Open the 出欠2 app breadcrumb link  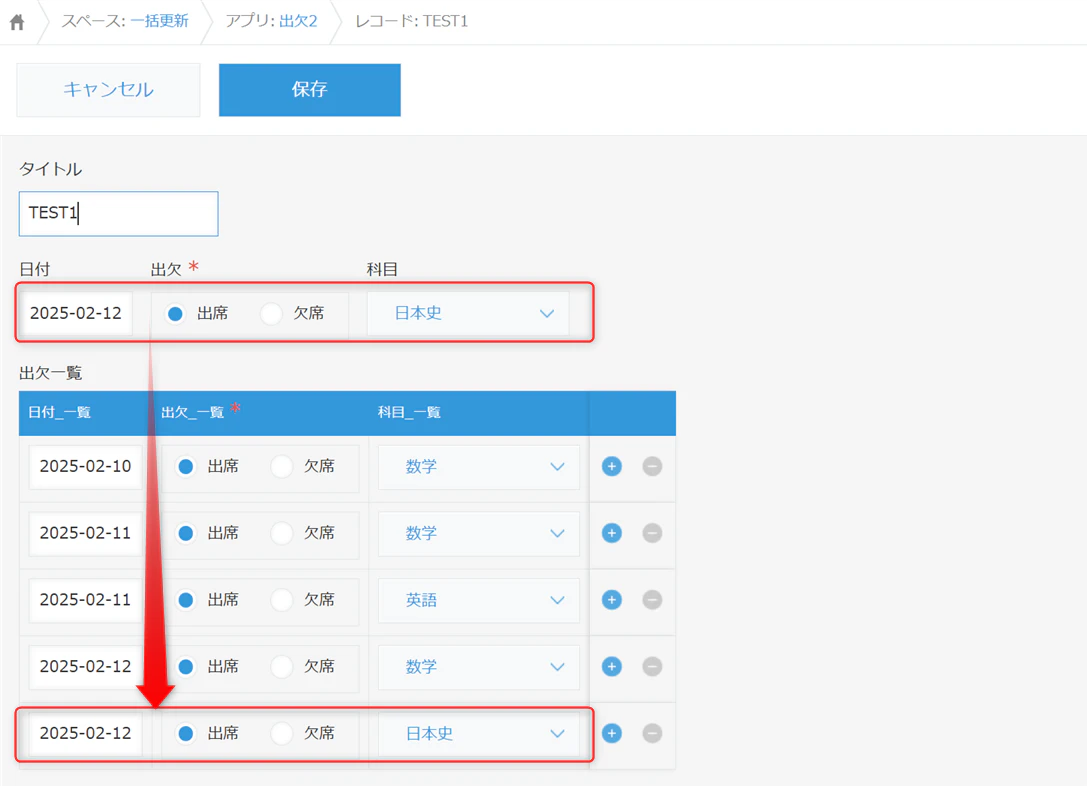pos(298,21)
